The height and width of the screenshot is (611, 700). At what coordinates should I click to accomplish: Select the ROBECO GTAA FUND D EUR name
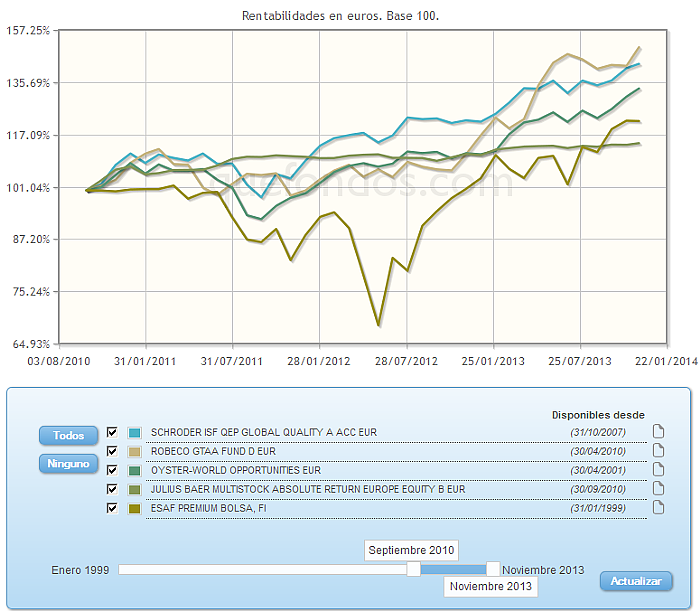(x=213, y=451)
